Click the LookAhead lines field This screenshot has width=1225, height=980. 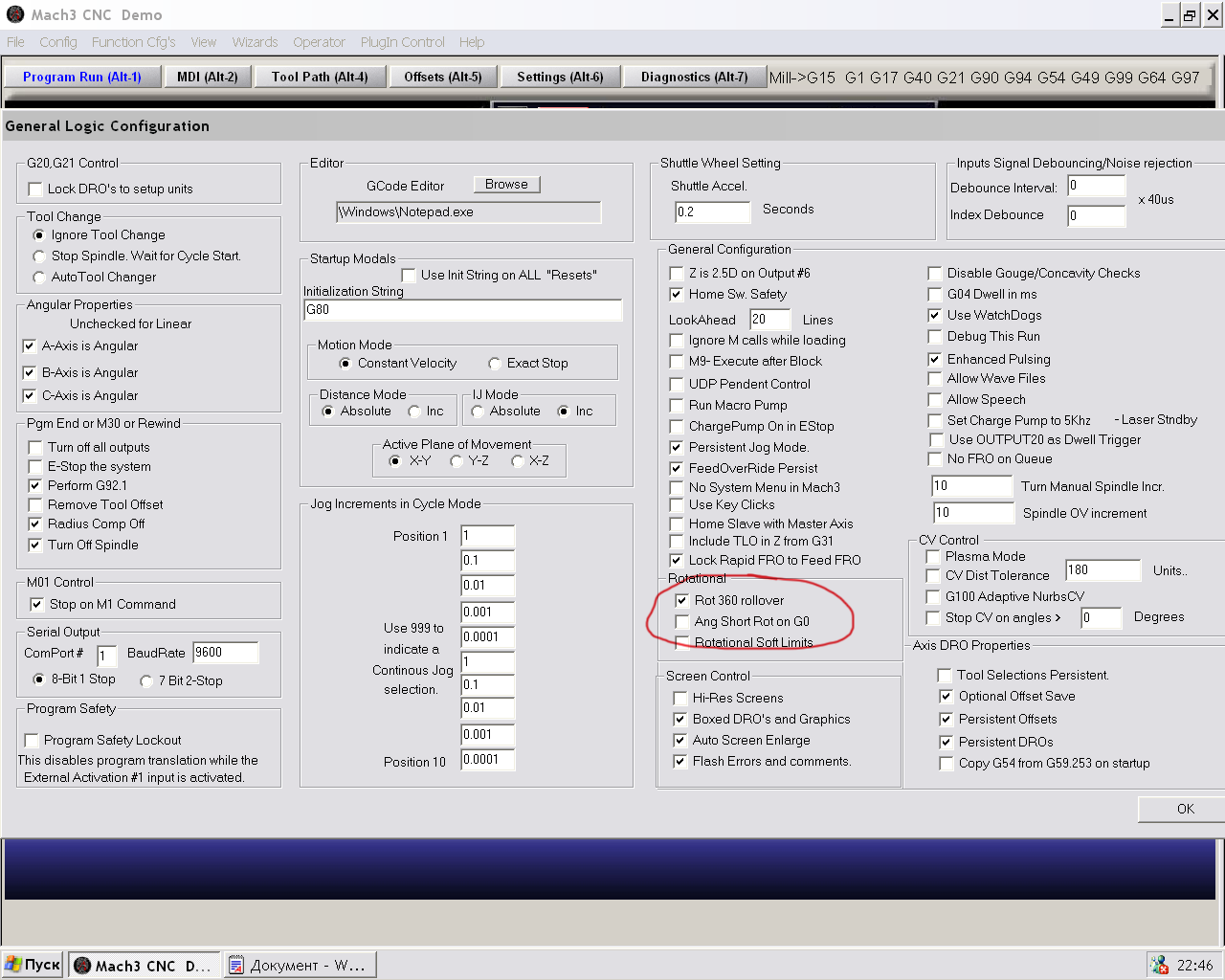tap(770, 320)
